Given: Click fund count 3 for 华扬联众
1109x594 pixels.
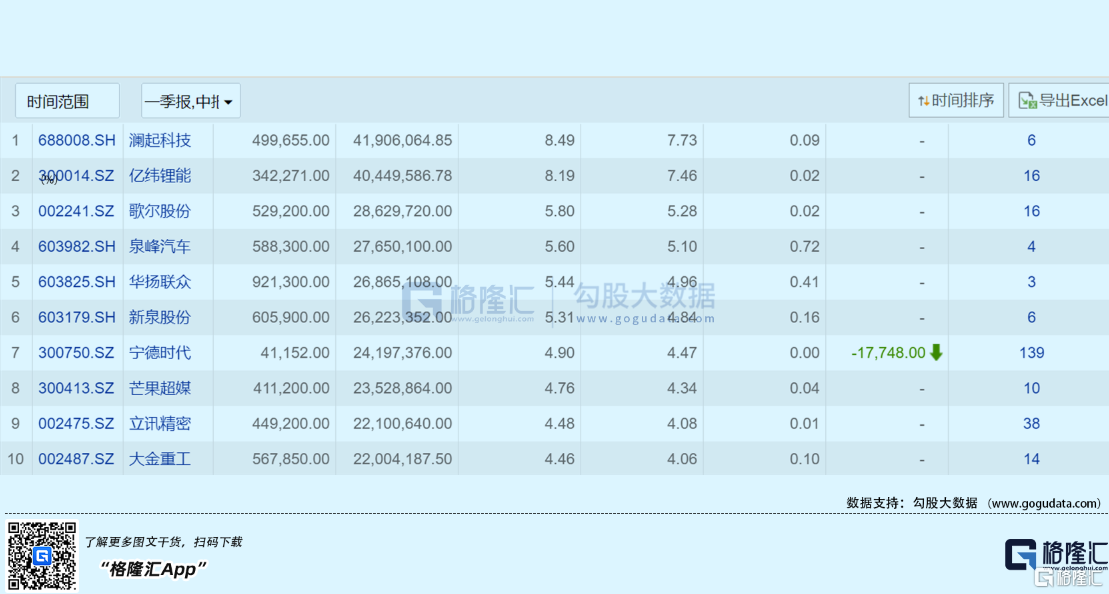Looking at the screenshot, I should pos(1031,281).
